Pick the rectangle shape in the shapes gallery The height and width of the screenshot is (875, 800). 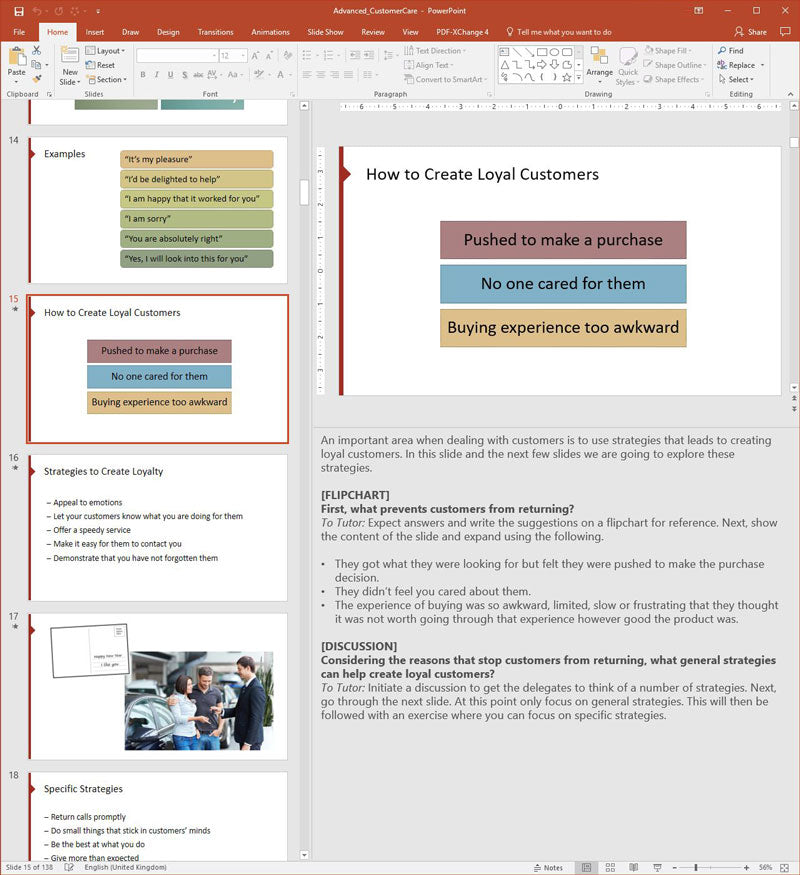pyautogui.click(x=542, y=52)
